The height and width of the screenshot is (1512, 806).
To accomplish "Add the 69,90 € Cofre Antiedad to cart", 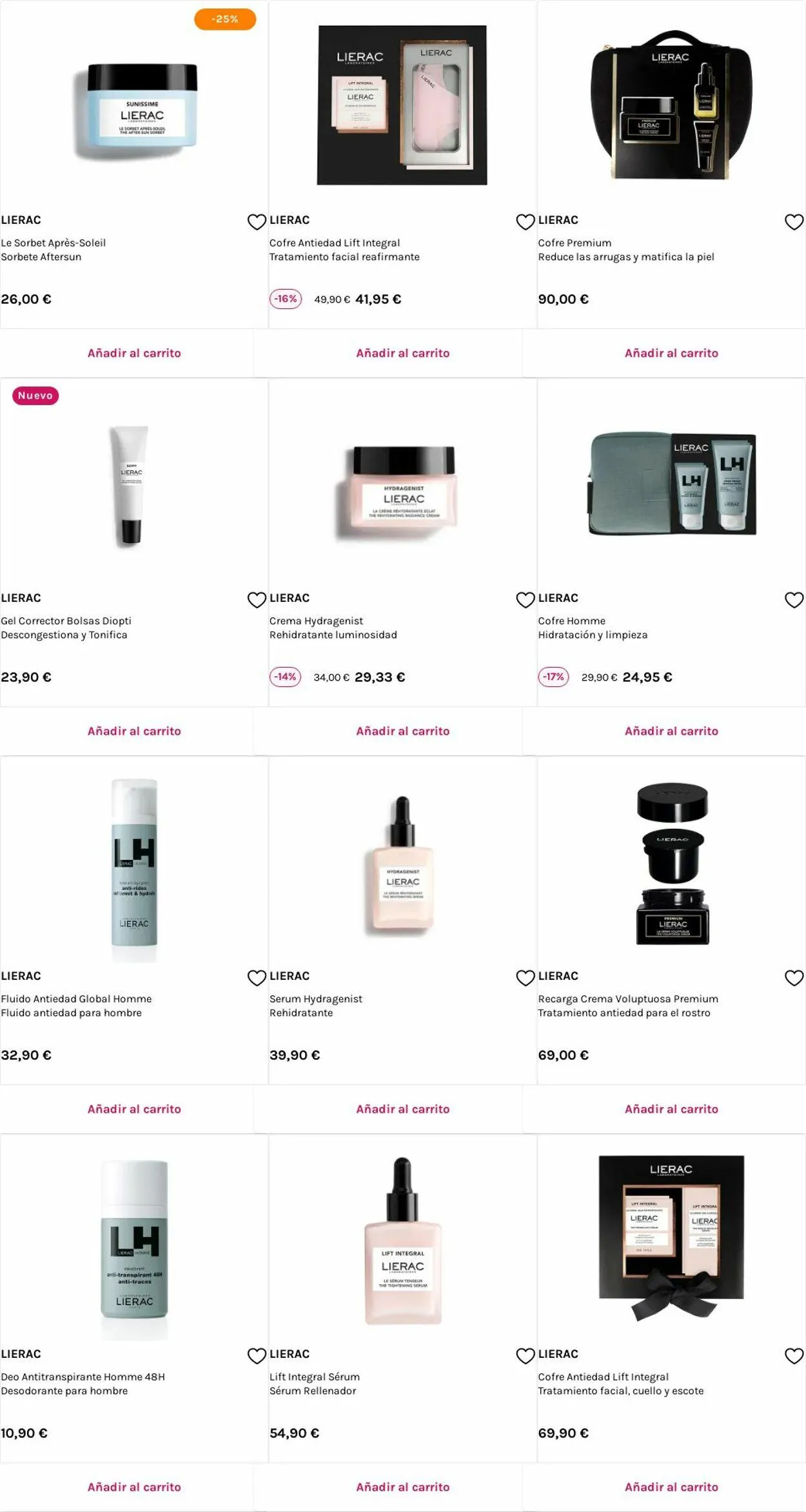I will coord(671,1487).
